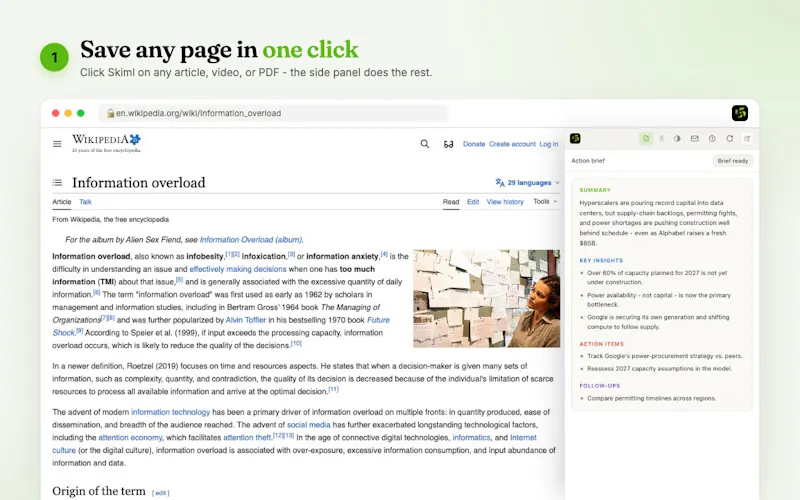Click the edit link beside Origin of the term

pos(161,493)
